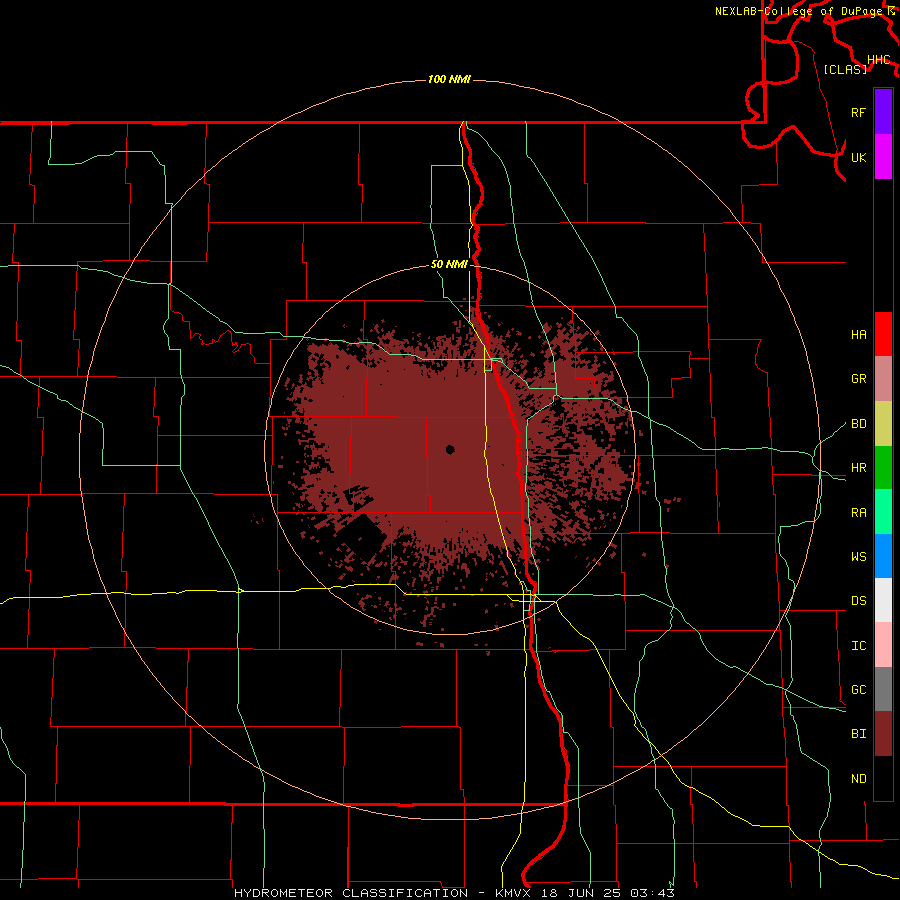Click the 'WS' legend label
Viewport: 900px width, 900px height.
click(859, 557)
